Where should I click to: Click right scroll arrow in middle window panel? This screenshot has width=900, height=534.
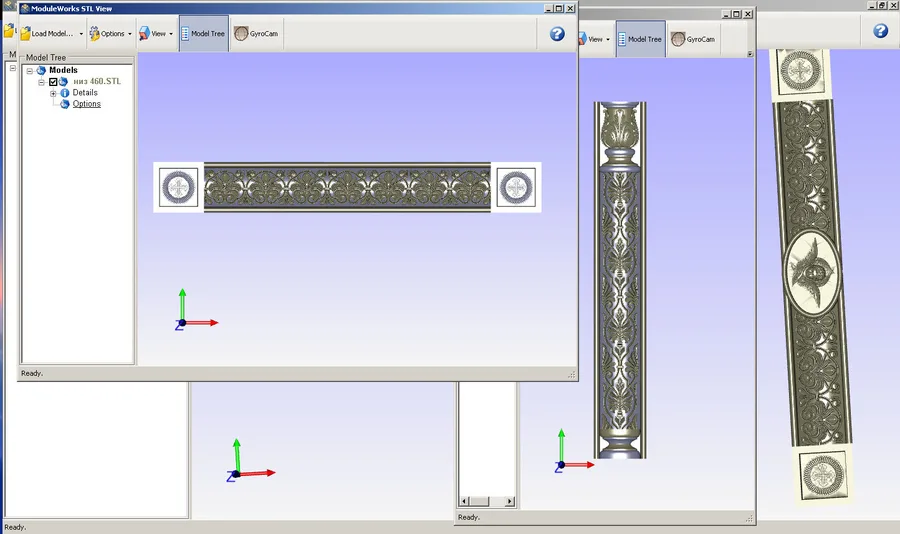tap(509, 501)
